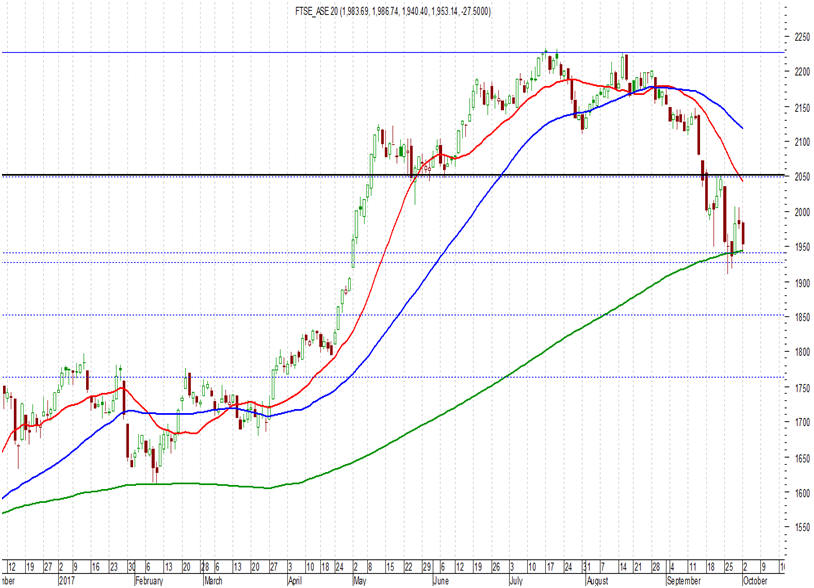Pick the 1800 price axis label
The width and height of the screenshot is (814, 588).
(x=802, y=352)
